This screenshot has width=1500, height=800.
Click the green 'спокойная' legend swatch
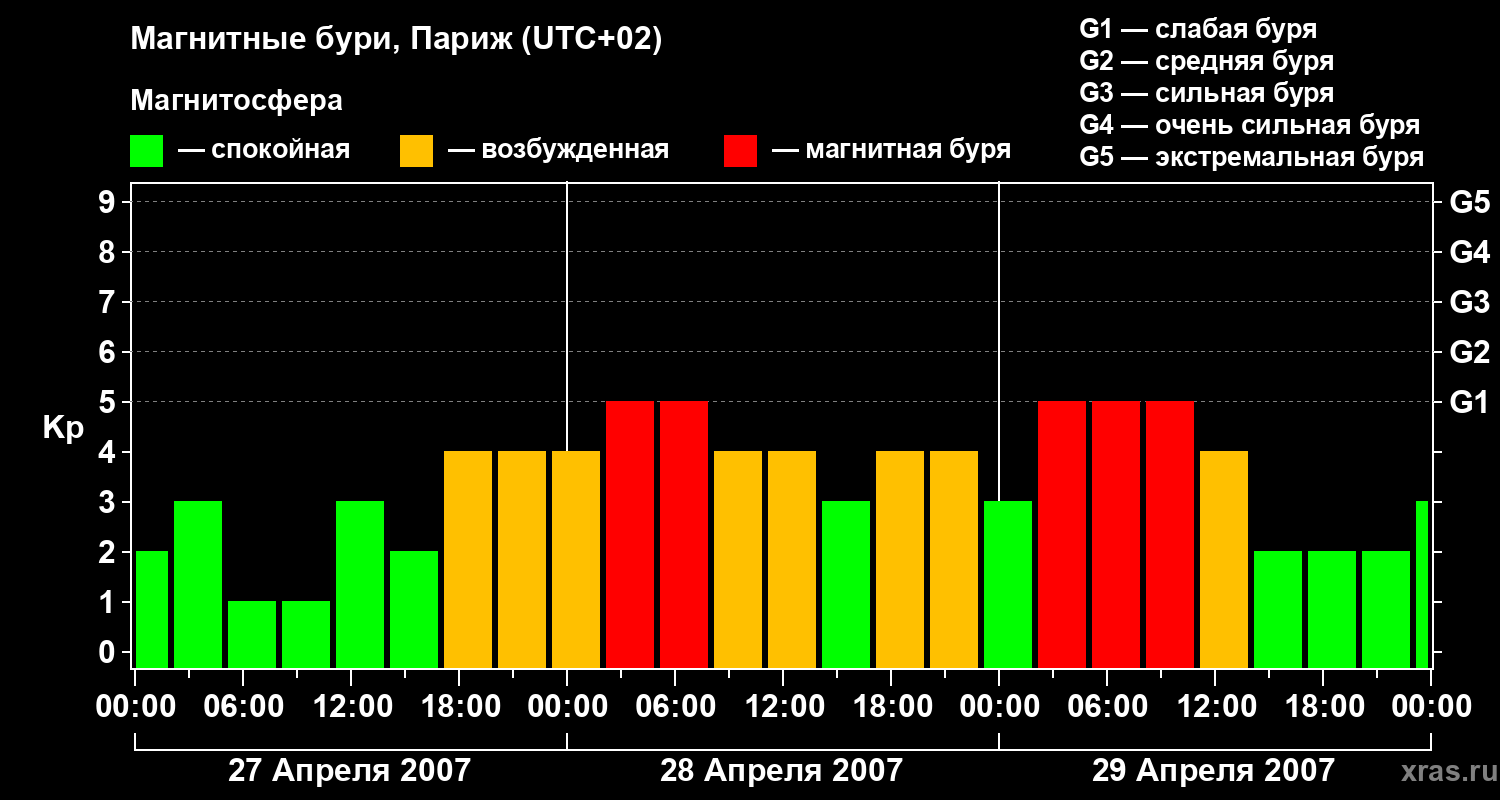pyautogui.click(x=146, y=151)
